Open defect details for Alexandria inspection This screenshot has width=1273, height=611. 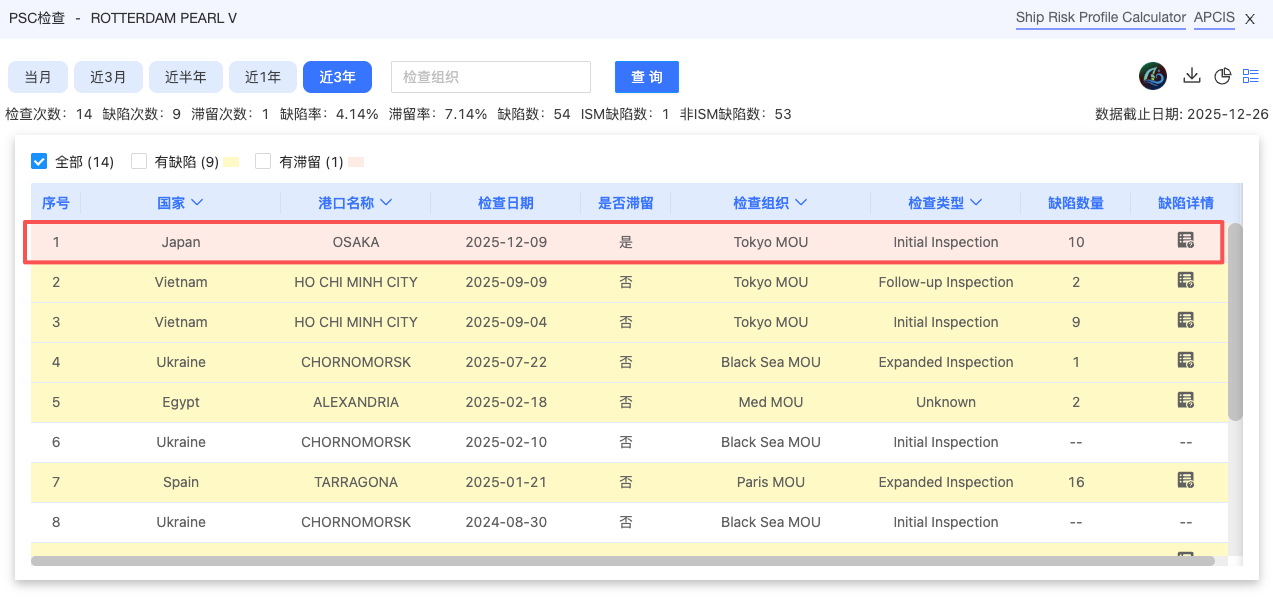click(1185, 401)
